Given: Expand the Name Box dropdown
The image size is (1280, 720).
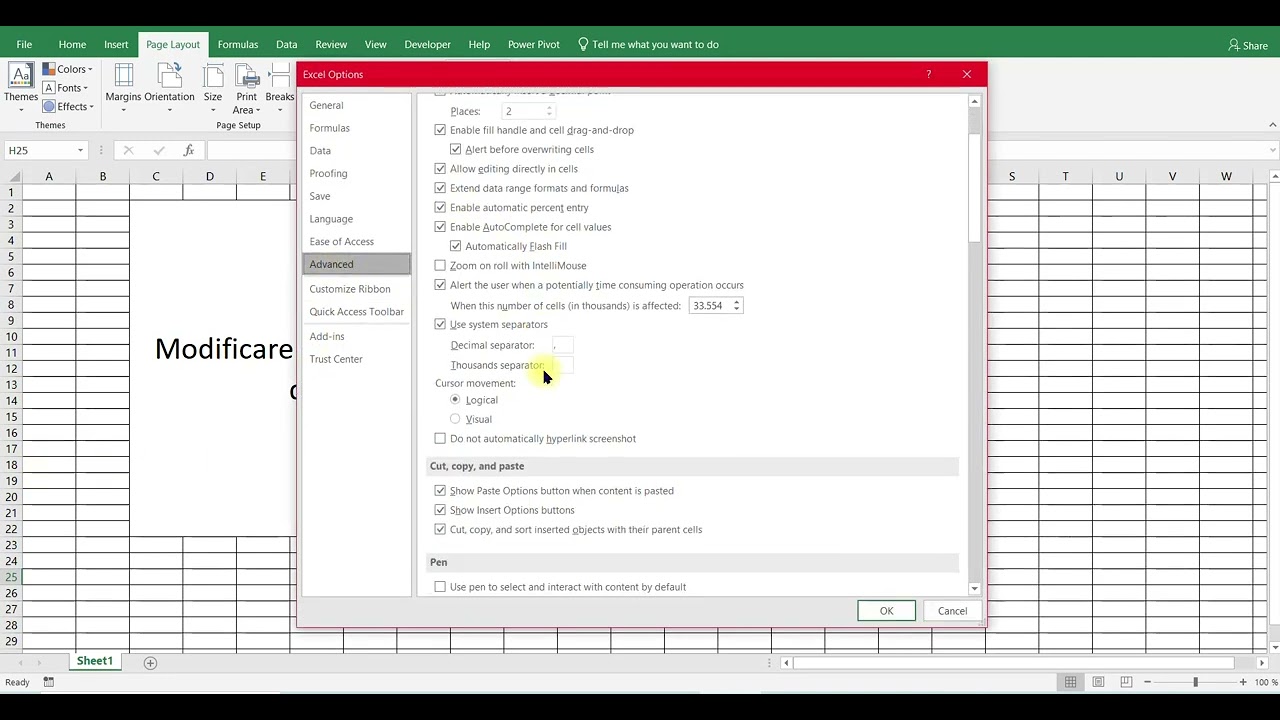Looking at the screenshot, I should pyautogui.click(x=80, y=150).
